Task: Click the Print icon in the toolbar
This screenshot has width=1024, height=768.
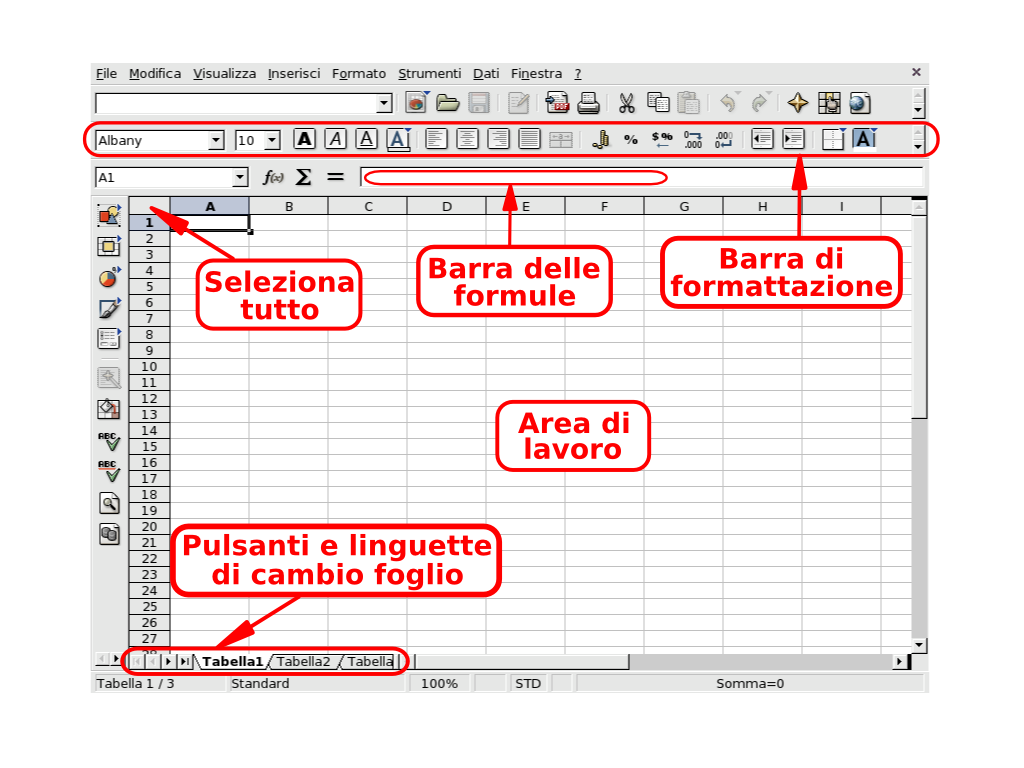Action: pyautogui.click(x=589, y=103)
